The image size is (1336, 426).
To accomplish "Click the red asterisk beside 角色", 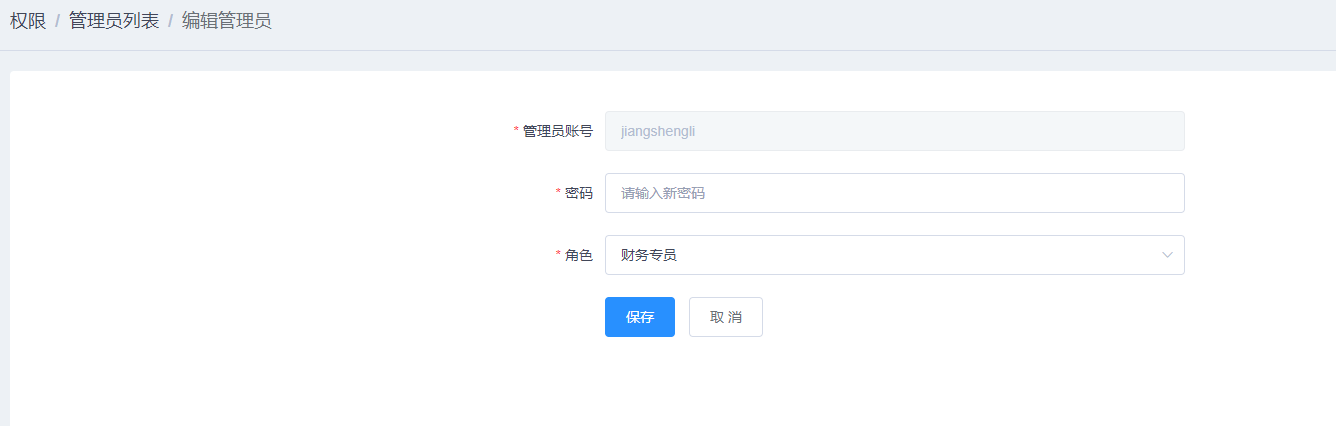I will 558,255.
